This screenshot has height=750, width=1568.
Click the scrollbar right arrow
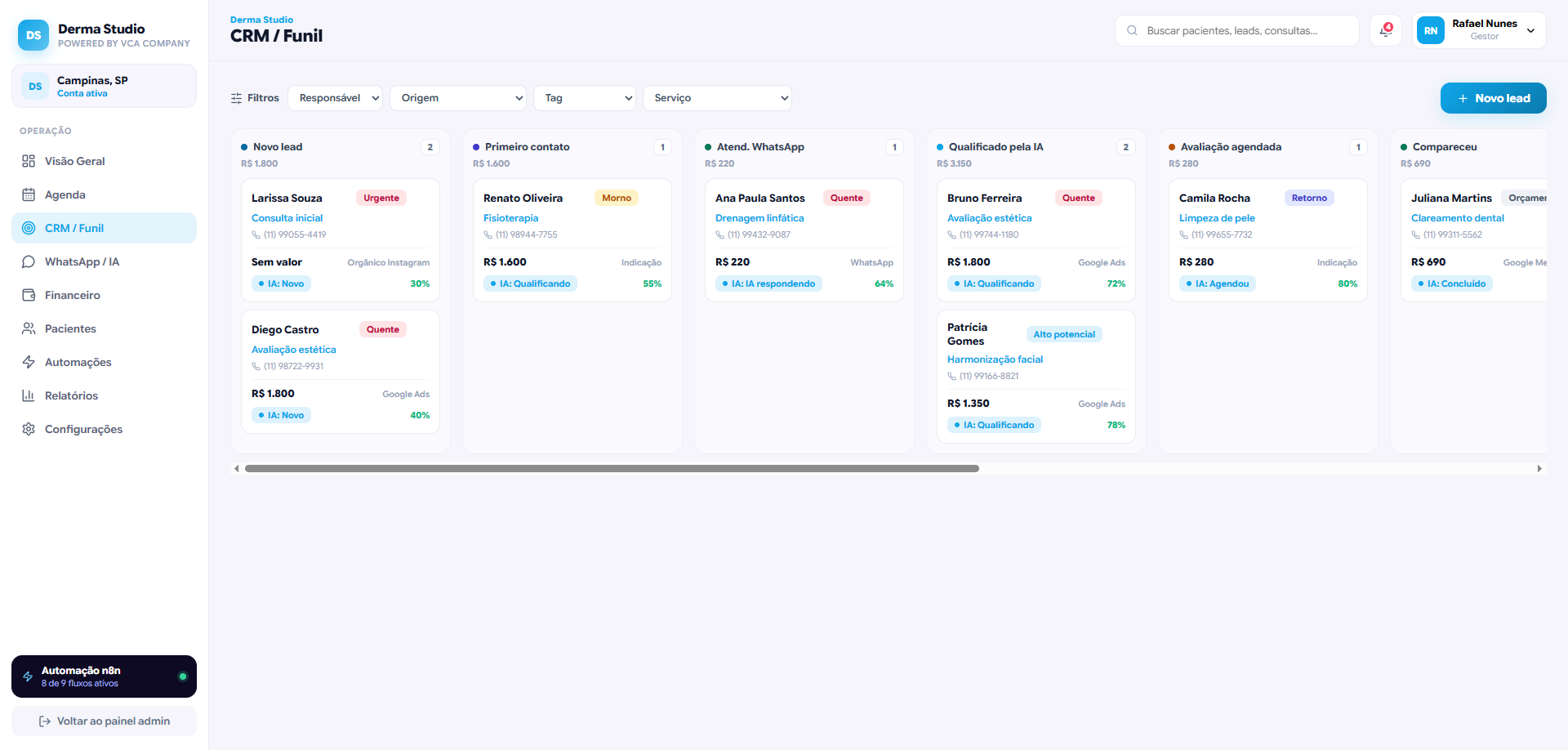point(1539,469)
